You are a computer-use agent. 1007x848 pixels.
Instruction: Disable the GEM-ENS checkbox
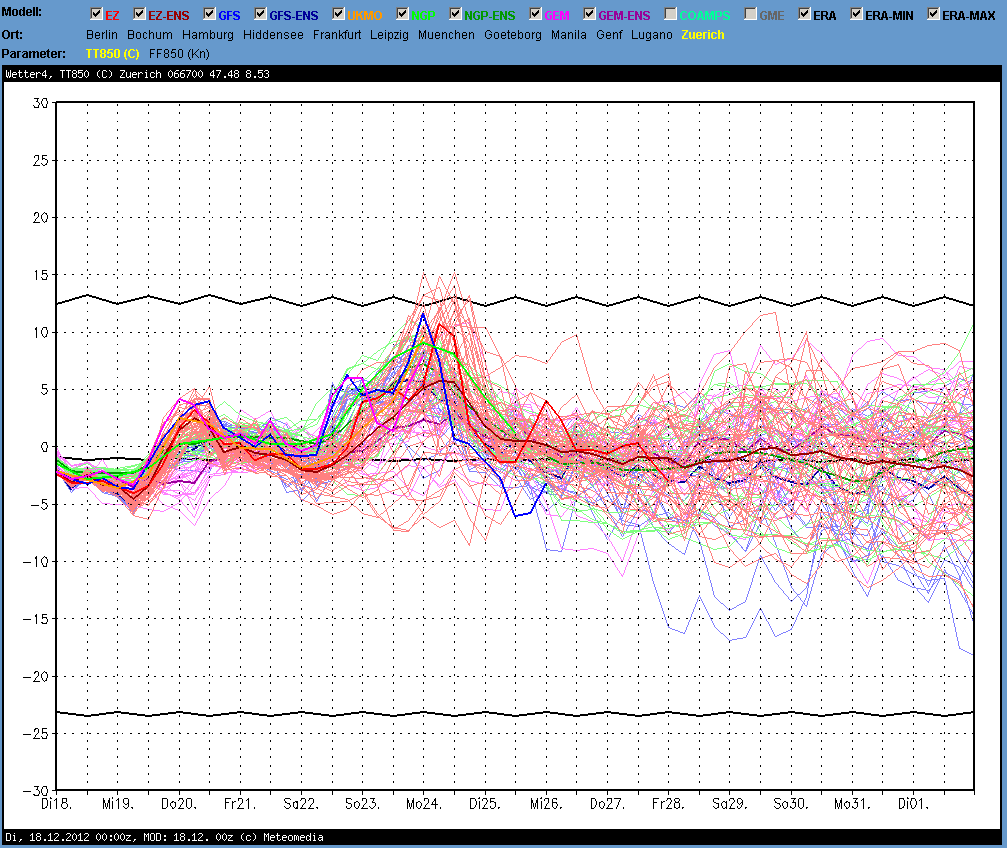click(x=590, y=15)
